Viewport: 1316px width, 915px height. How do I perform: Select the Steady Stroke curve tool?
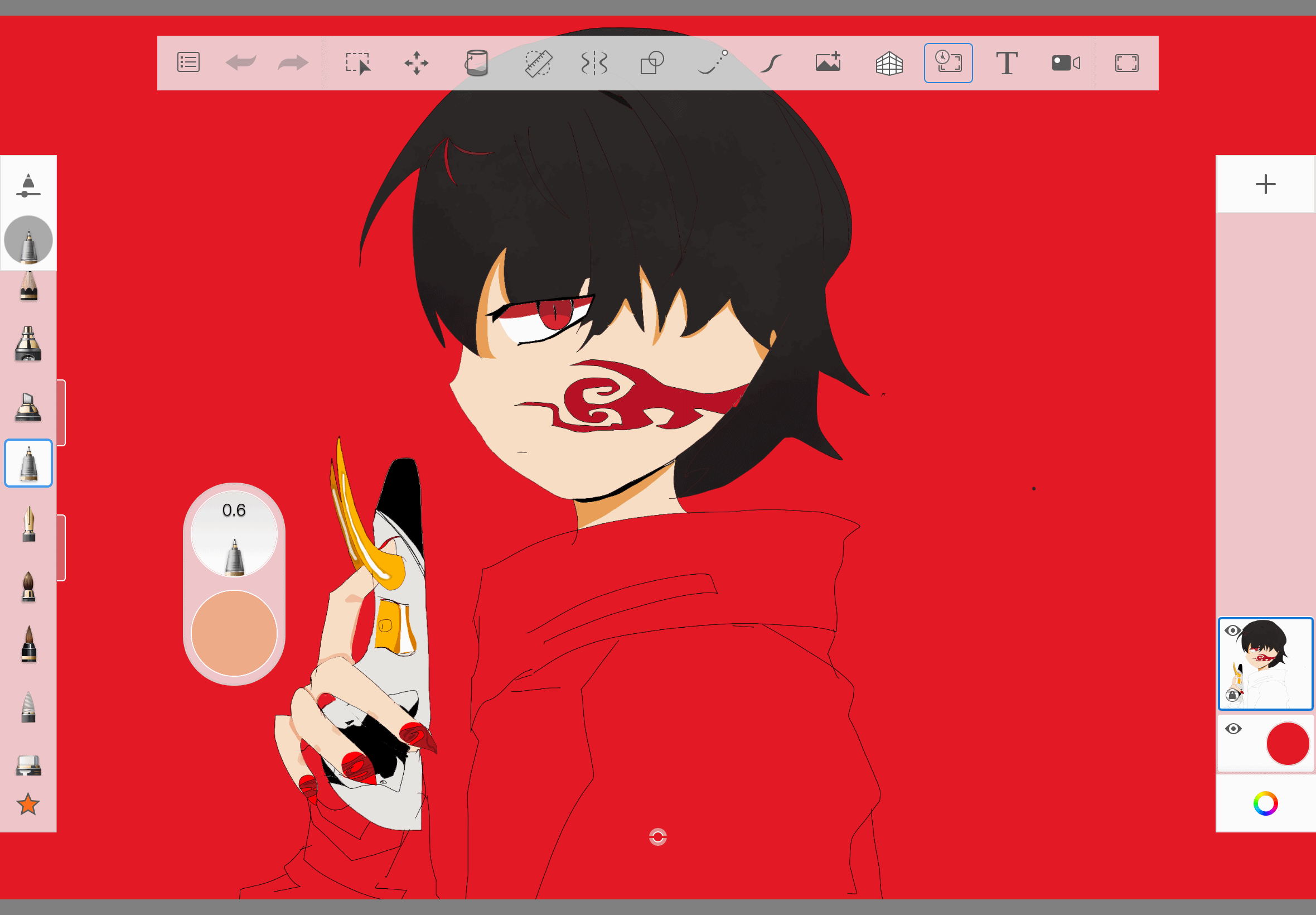click(x=771, y=63)
